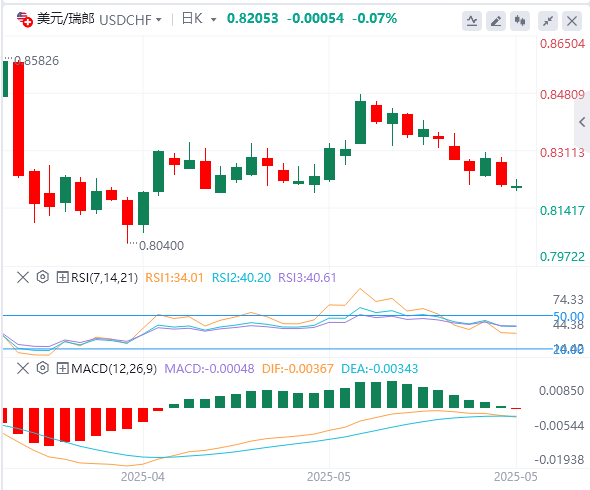Click the high label 0.85826
590x490 pixels.
click(36, 61)
